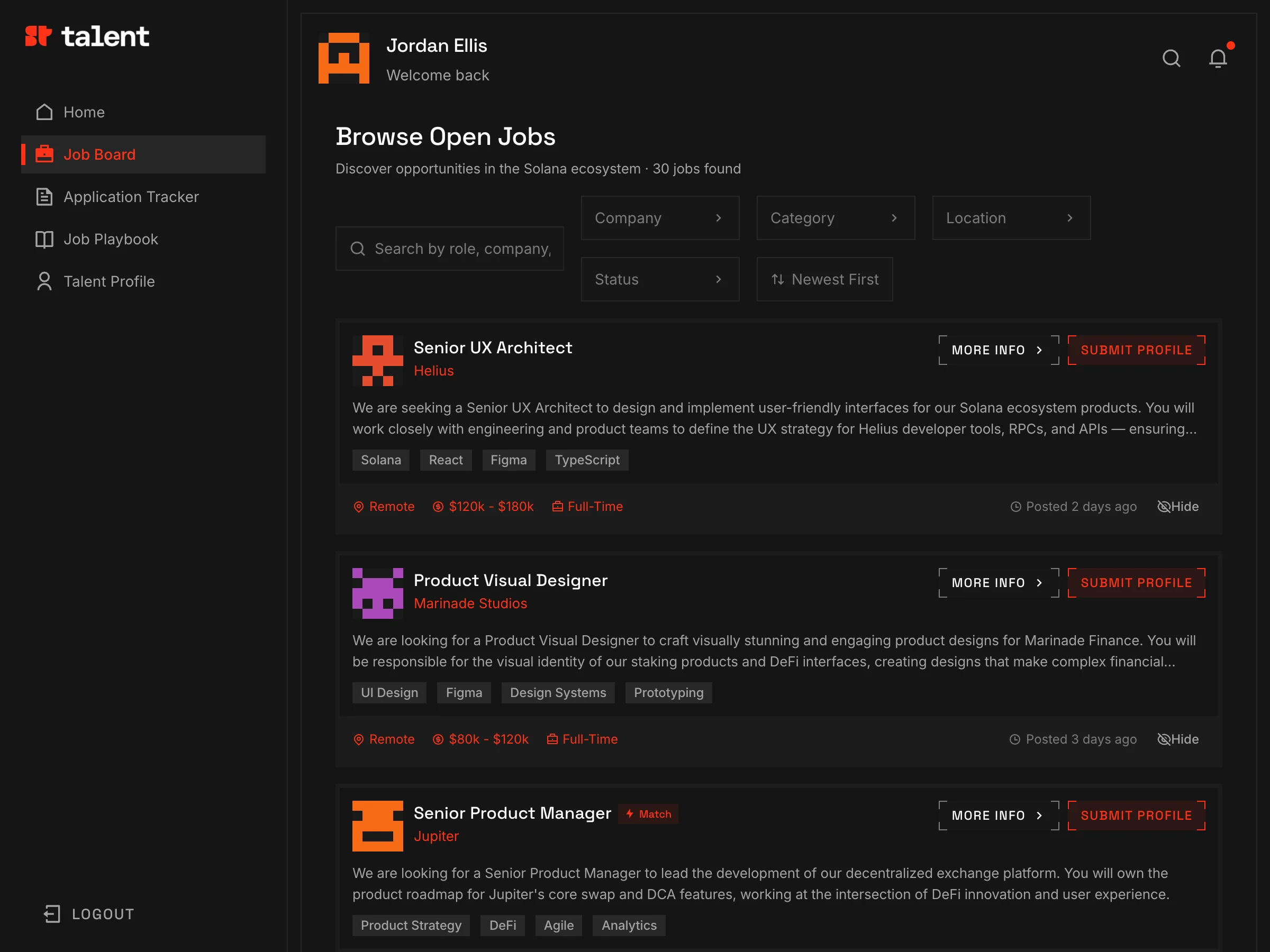Hide the Senior UX Architect job
Image resolution: width=1270 pixels, height=952 pixels.
click(1178, 507)
